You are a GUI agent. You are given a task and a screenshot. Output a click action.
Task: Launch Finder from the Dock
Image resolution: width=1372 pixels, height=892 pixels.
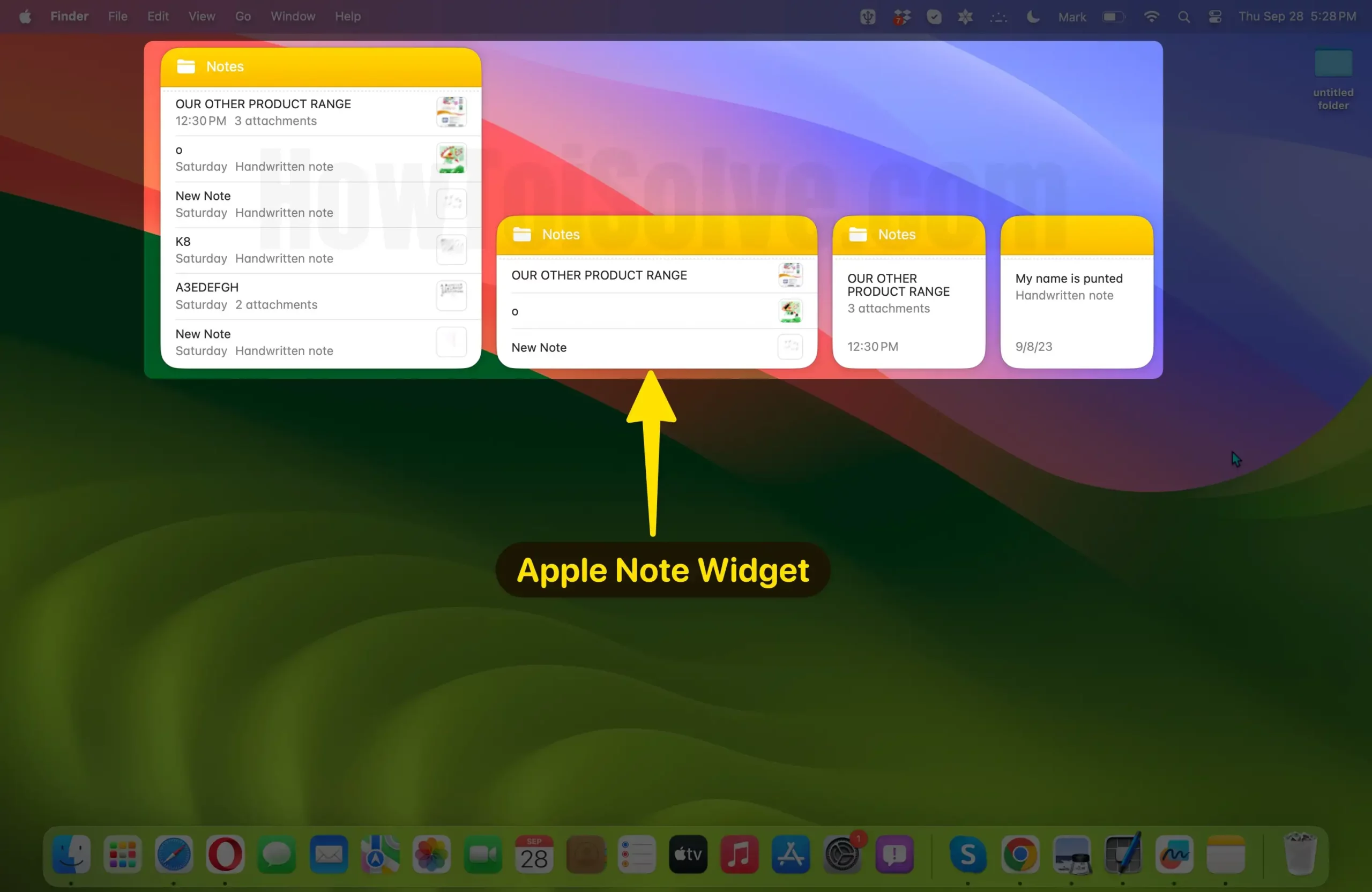[71, 854]
